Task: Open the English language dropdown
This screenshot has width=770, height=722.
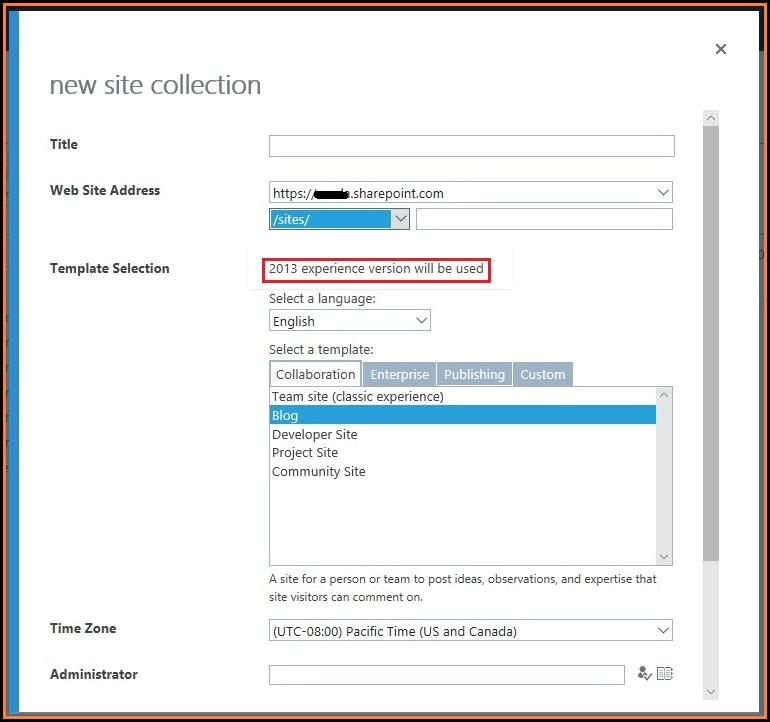Action: [x=421, y=321]
